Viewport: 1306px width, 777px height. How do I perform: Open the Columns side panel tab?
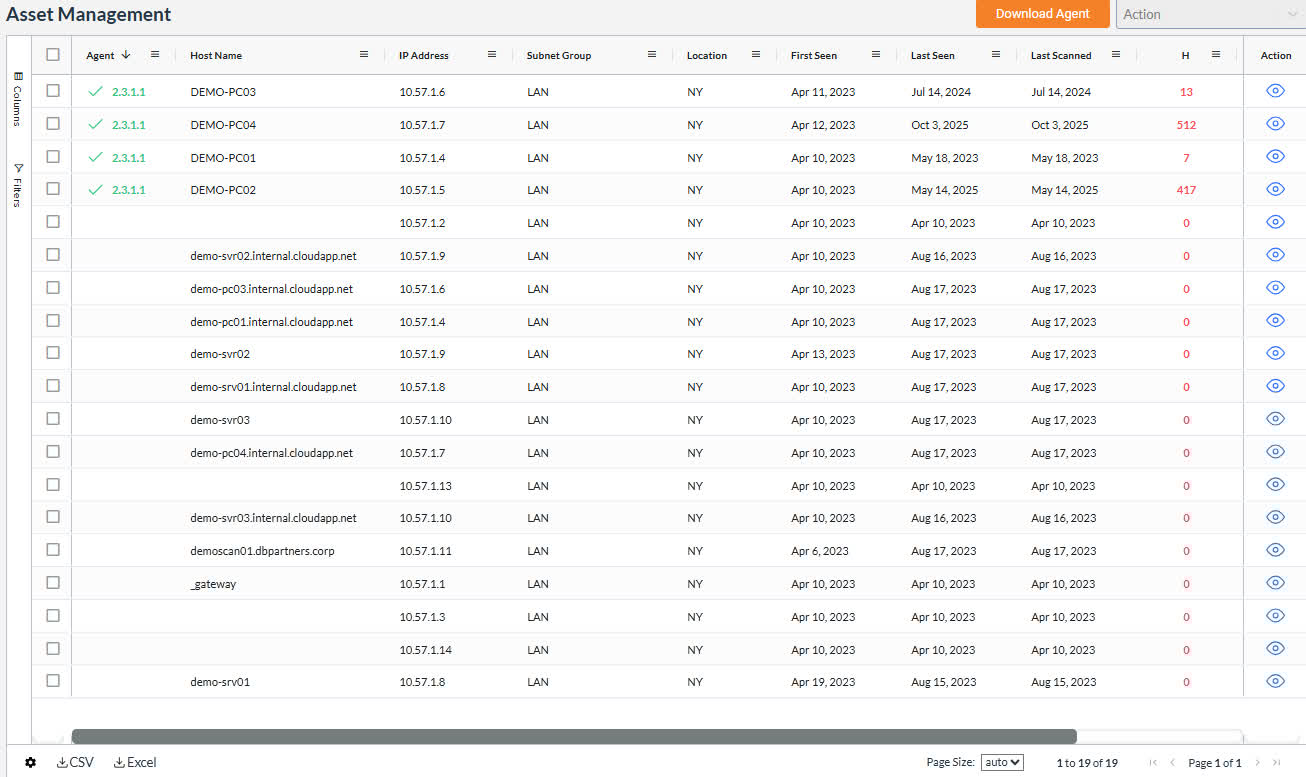(17, 98)
